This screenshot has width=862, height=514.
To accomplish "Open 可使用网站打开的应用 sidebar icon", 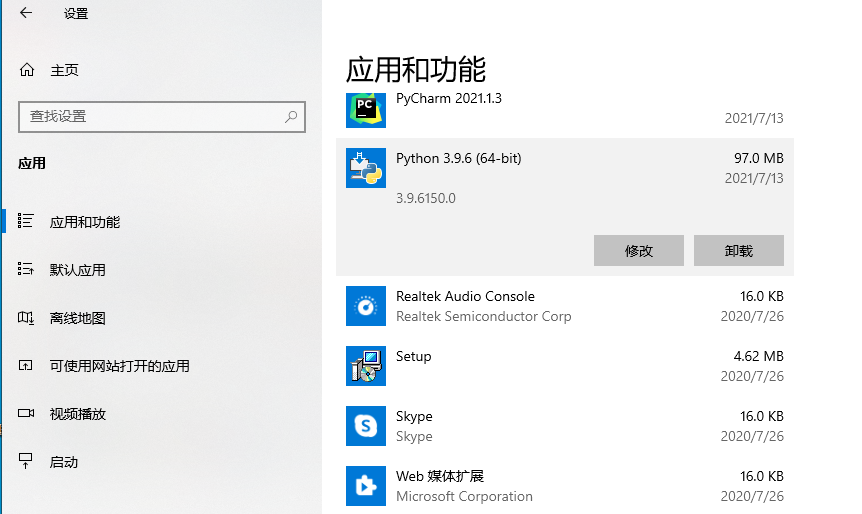I will pos(26,365).
